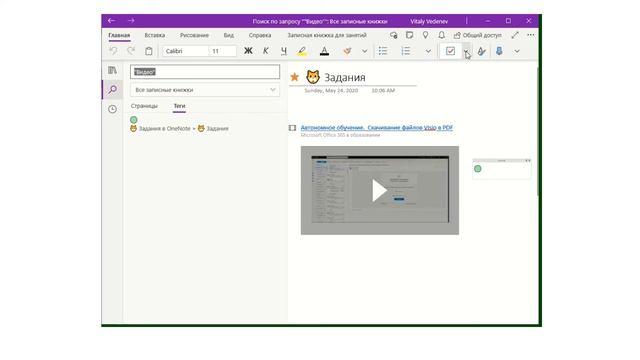The height and width of the screenshot is (360, 640).
Task: Open notifications bell icon
Action: pos(442,35)
